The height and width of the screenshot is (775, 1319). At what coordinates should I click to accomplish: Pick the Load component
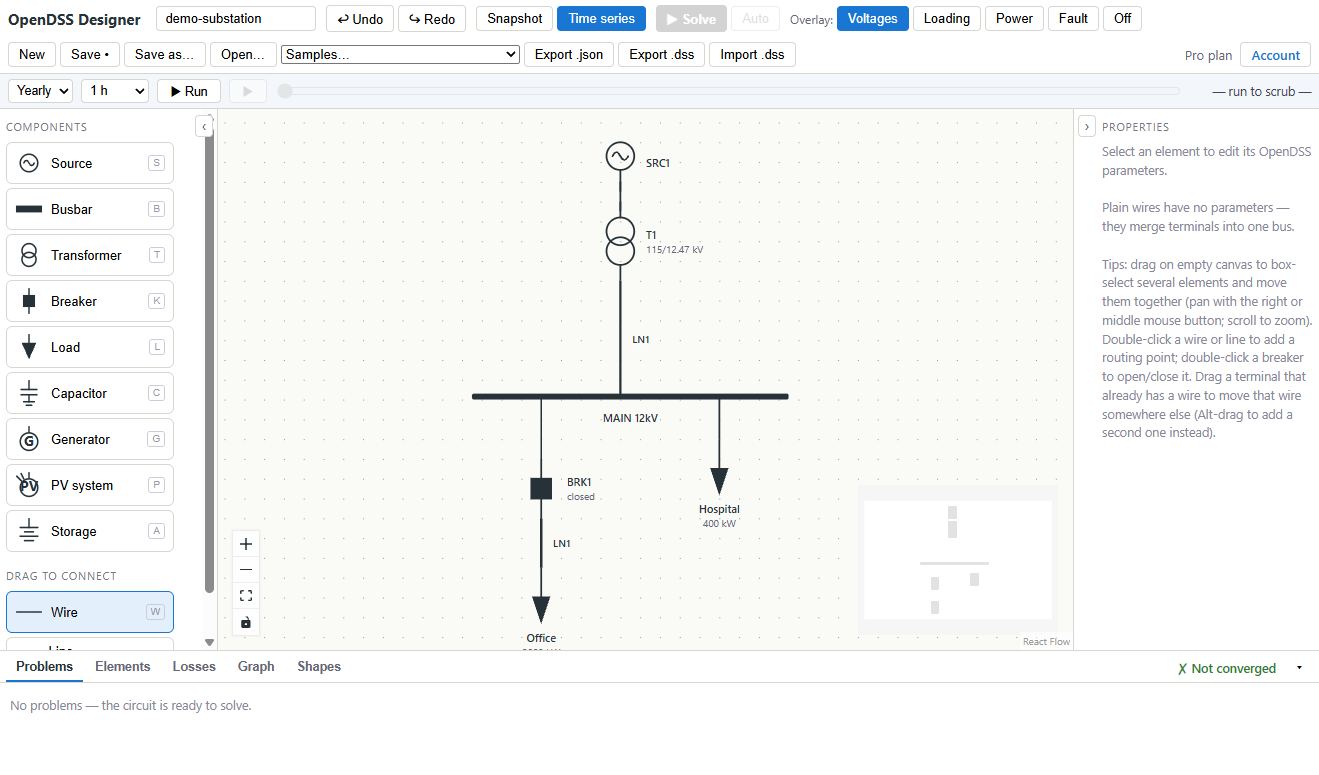point(90,347)
